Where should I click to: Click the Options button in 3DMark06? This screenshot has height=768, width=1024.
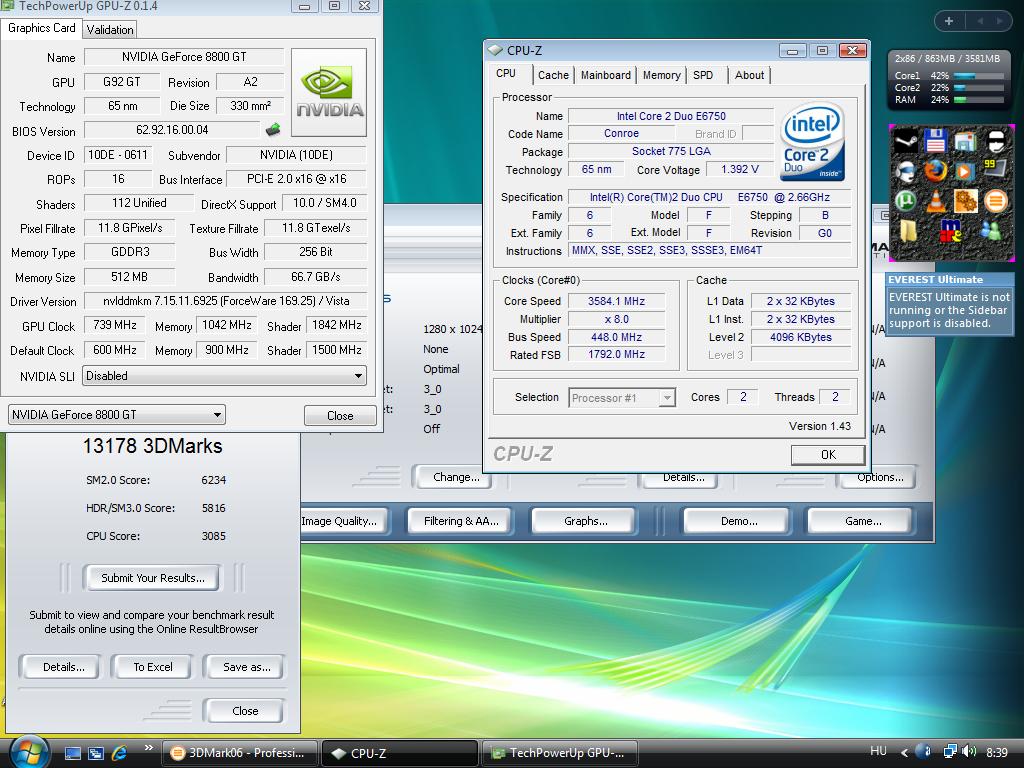tap(879, 477)
